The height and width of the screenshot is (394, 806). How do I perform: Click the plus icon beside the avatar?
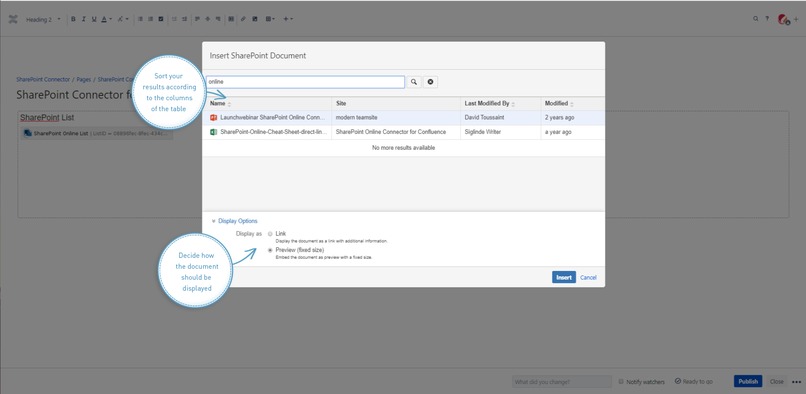(x=796, y=20)
